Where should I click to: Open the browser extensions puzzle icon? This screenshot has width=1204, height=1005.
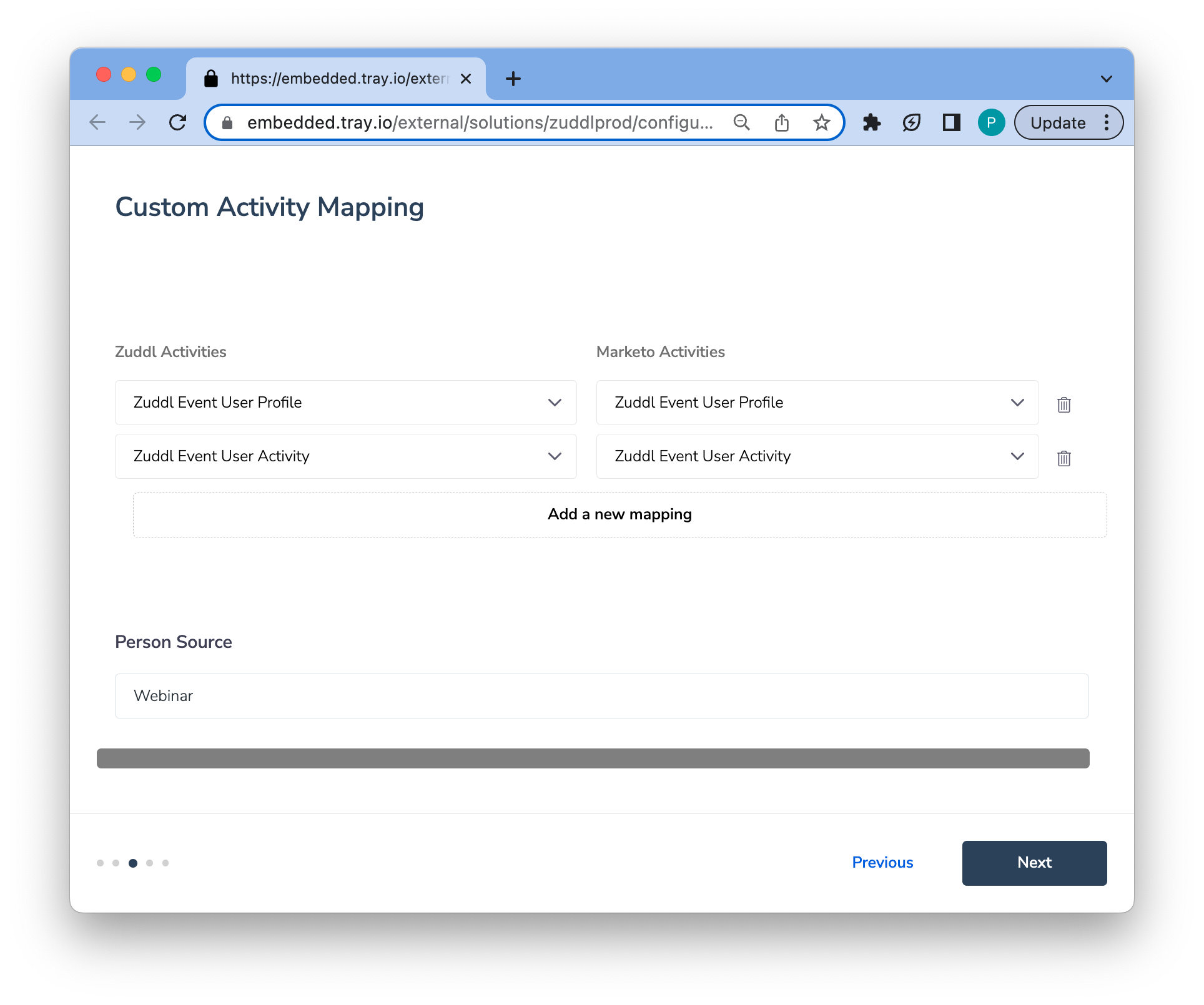point(871,122)
